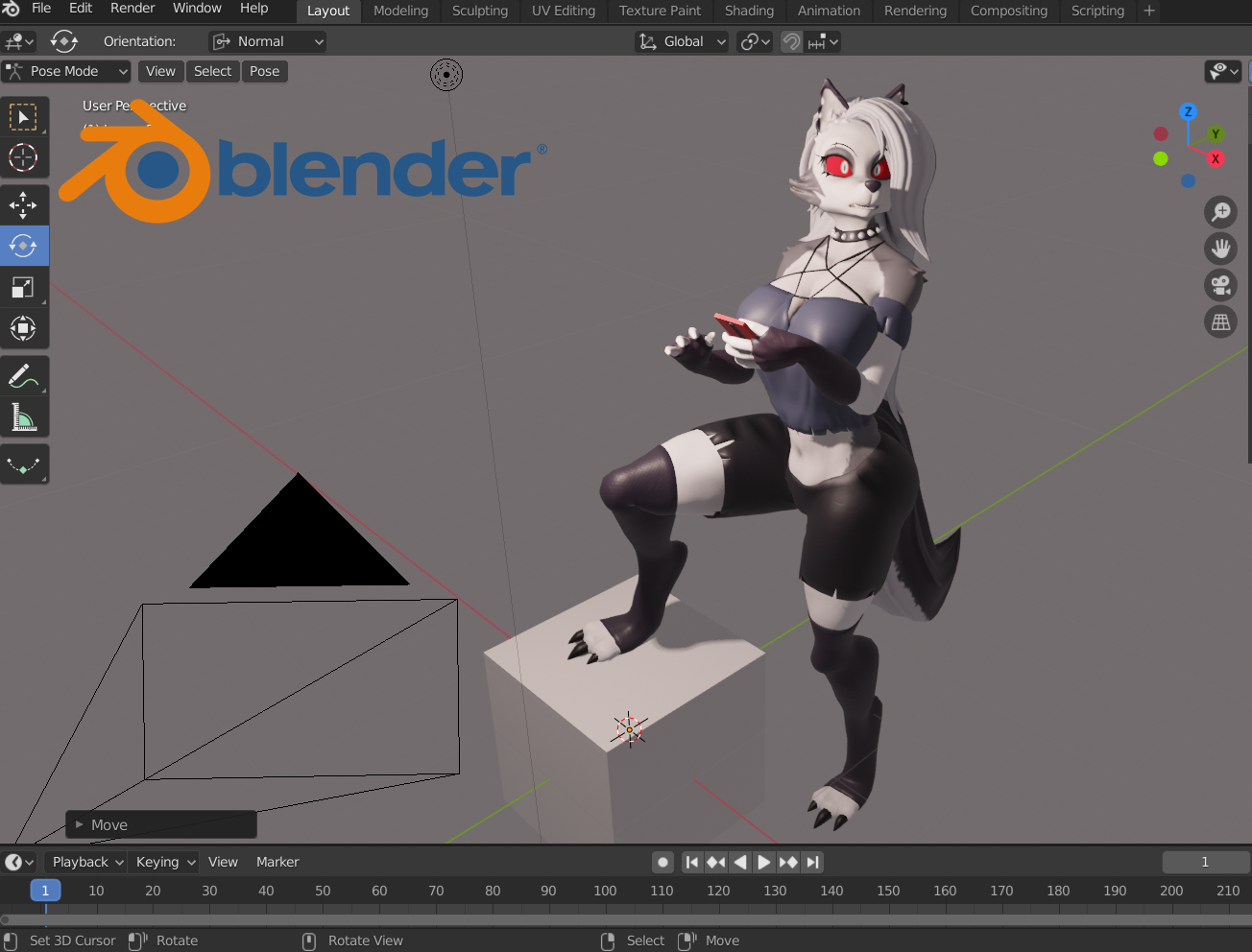This screenshot has width=1252, height=952.
Task: Switch to the Modeling workspace tab
Action: (x=400, y=11)
